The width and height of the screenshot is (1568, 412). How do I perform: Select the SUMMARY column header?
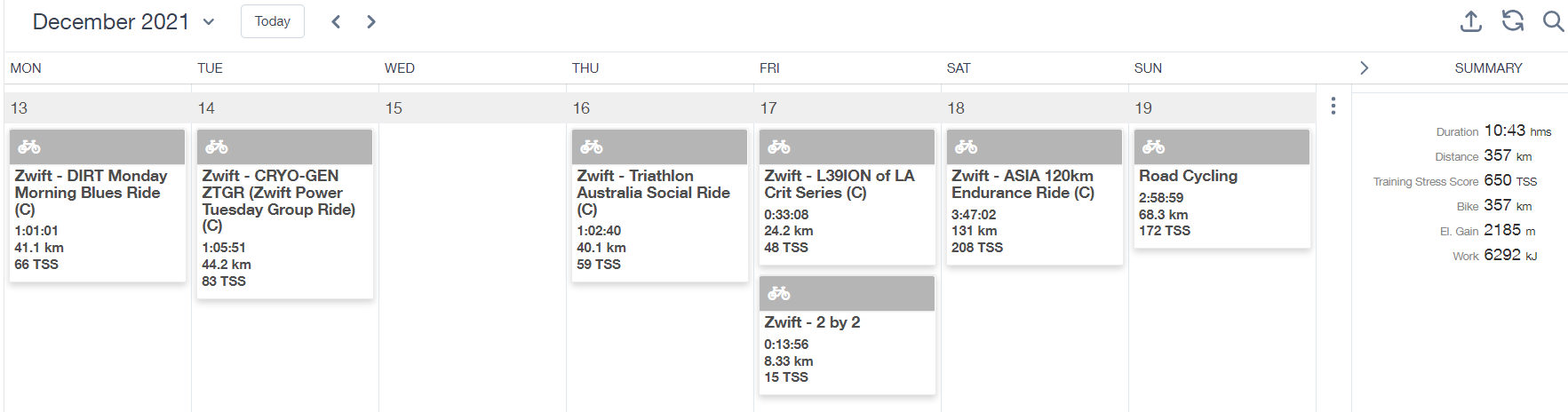click(1488, 68)
